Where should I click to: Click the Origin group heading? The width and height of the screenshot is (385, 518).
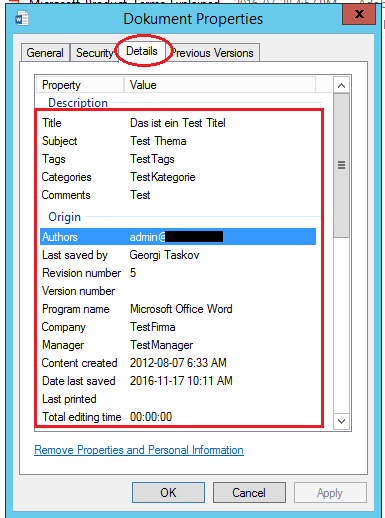(65, 217)
